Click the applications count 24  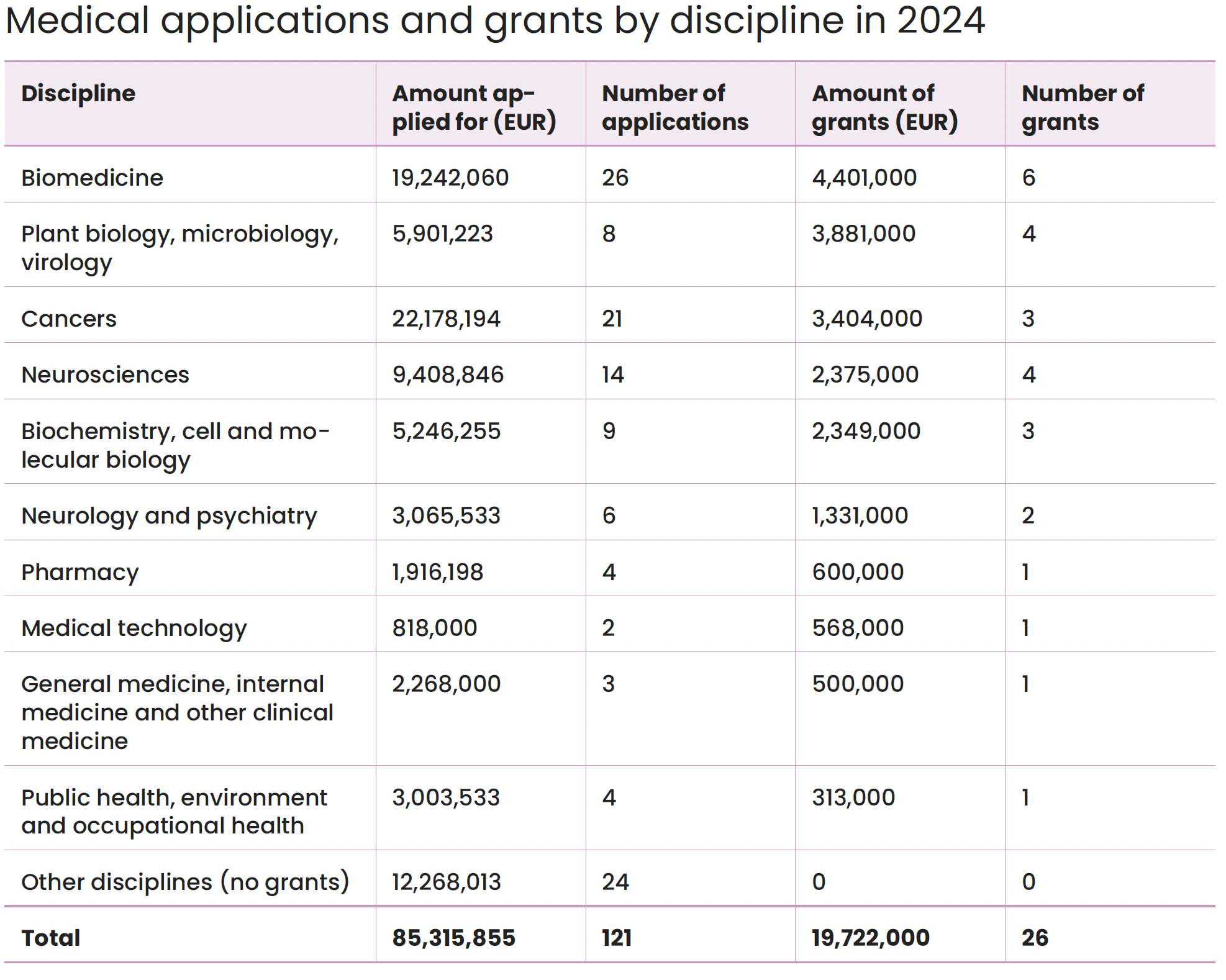pyautogui.click(x=615, y=882)
